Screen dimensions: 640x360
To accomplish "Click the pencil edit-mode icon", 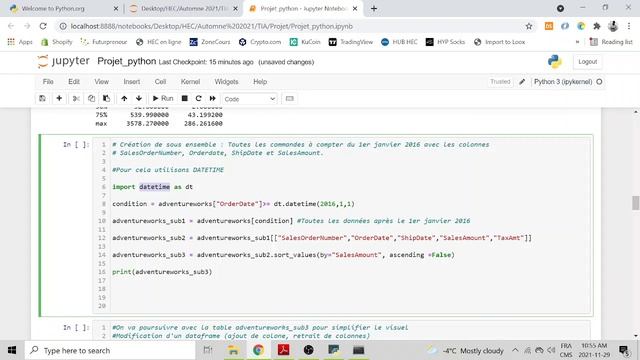I will pos(522,82).
